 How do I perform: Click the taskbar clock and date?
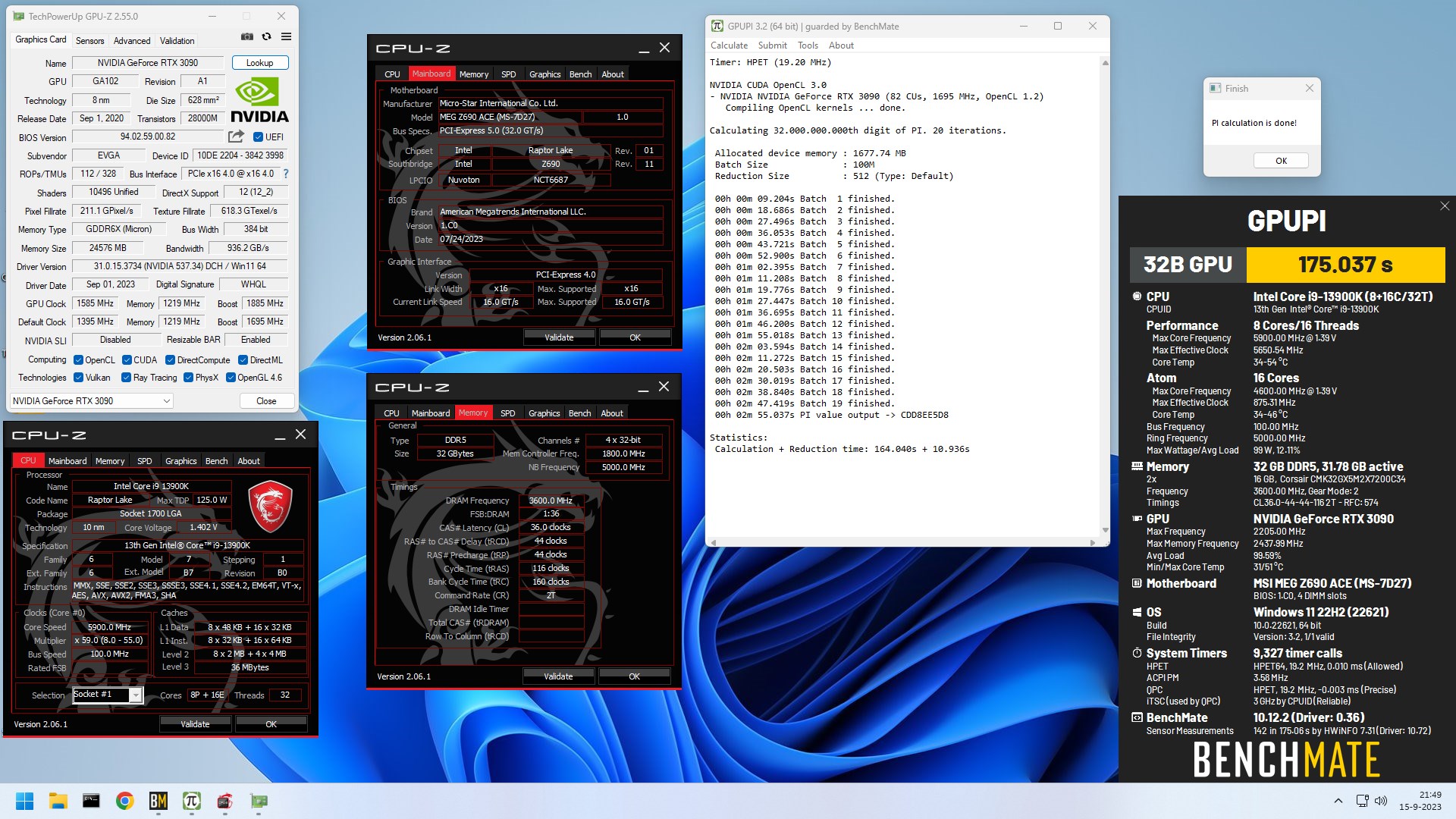(1420, 801)
